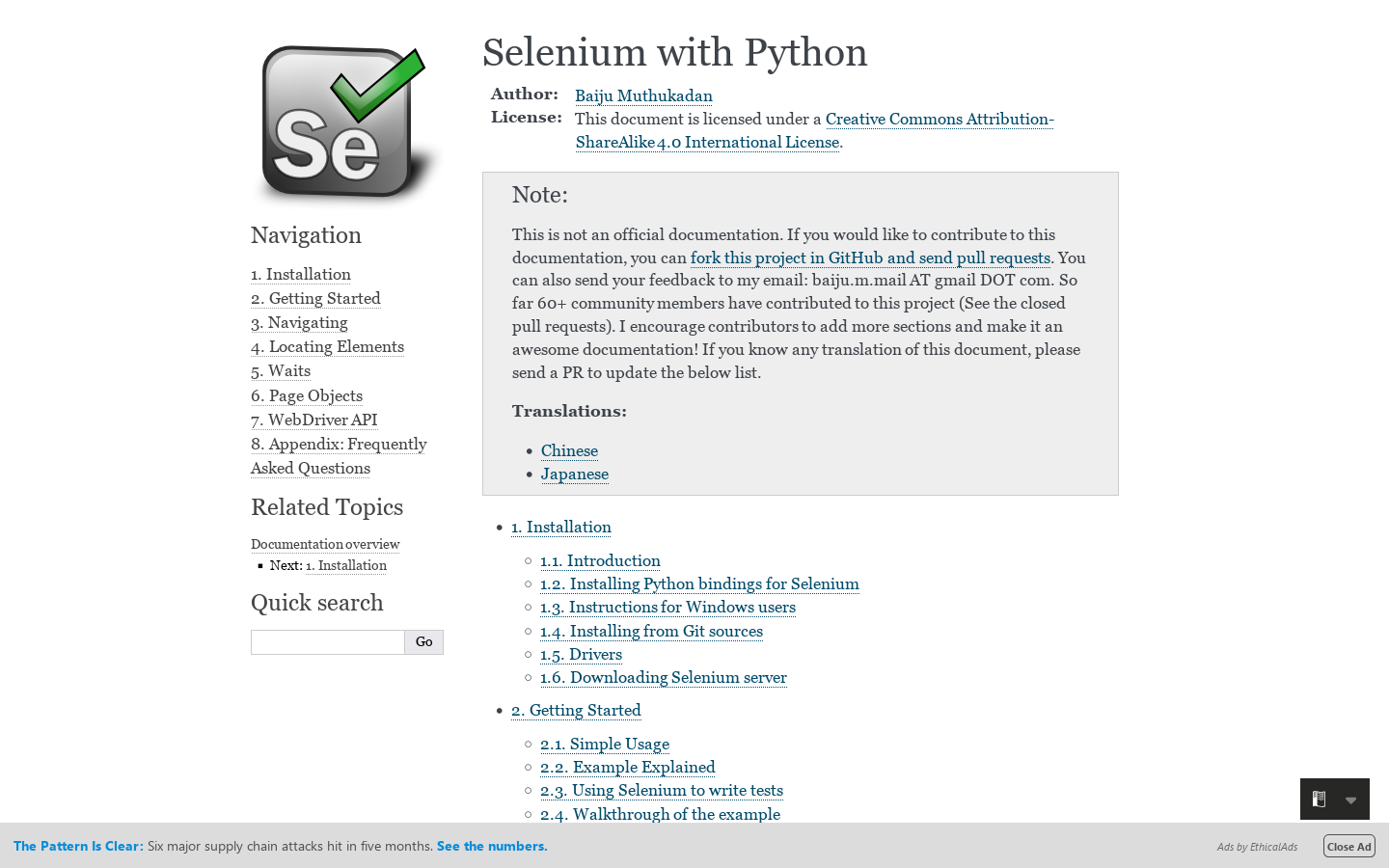Open sidebar link 5. Waits
This screenshot has height=868, width=1389.
(281, 370)
